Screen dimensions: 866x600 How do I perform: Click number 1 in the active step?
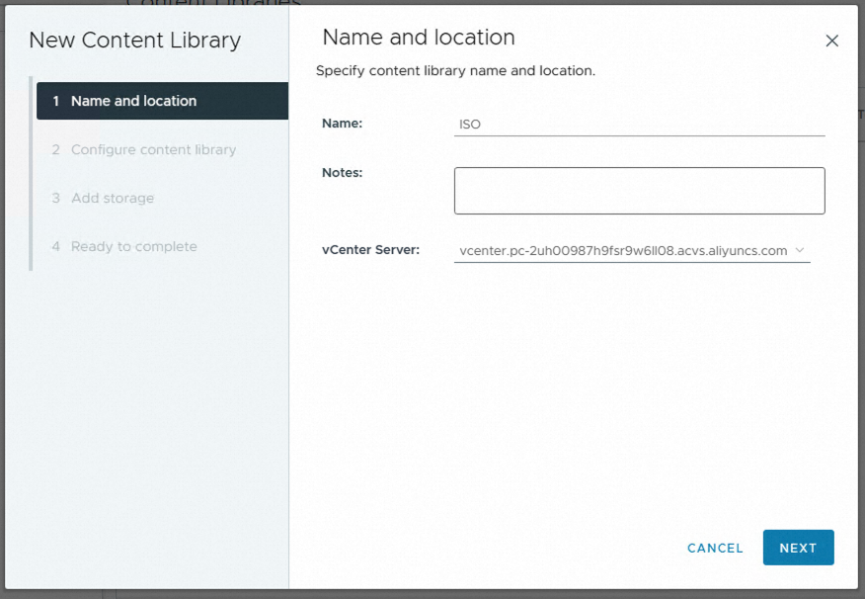[x=56, y=101]
